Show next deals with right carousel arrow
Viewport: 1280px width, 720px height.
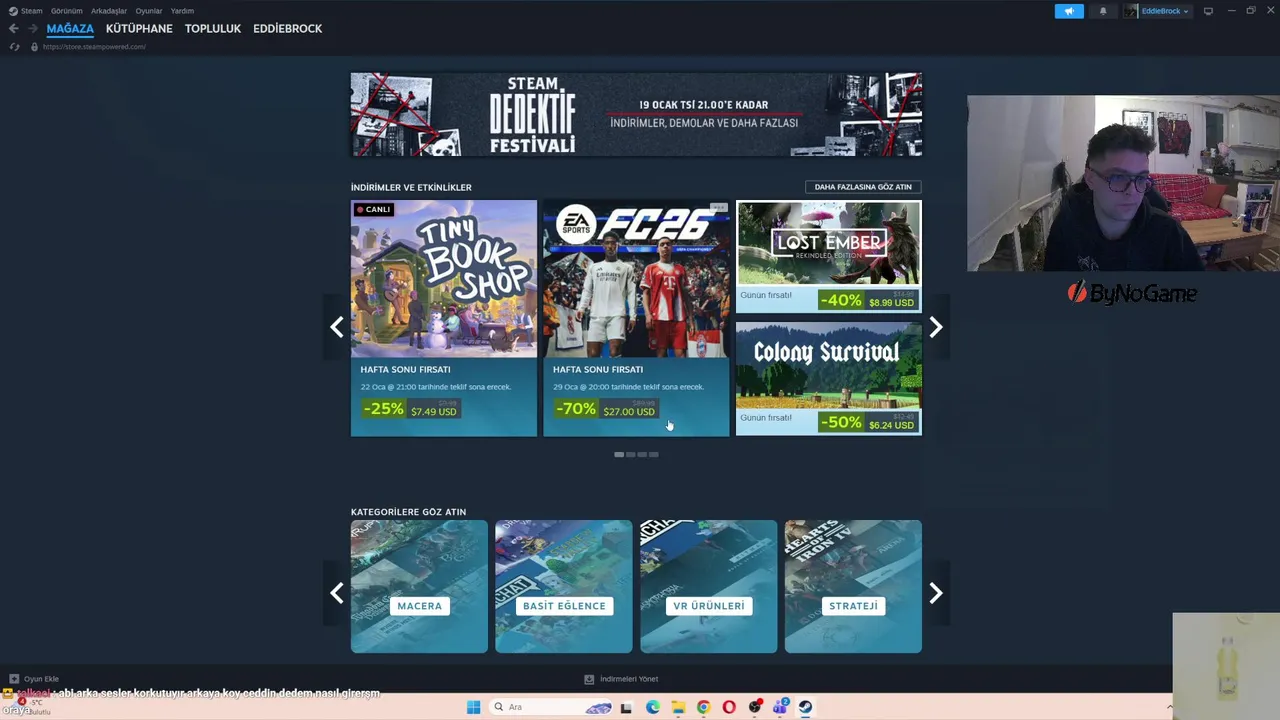935,327
